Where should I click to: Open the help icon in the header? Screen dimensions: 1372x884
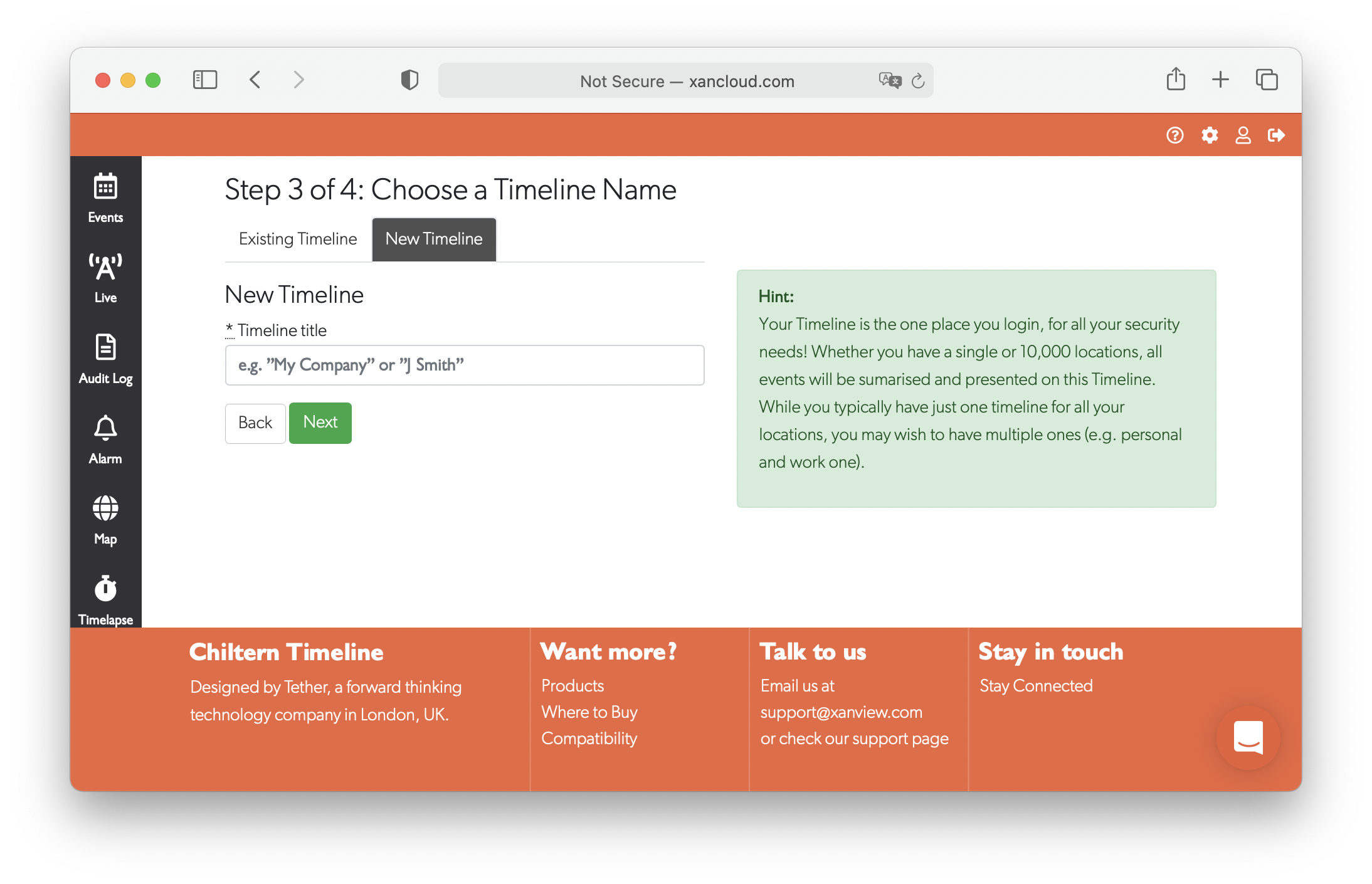coord(1175,134)
